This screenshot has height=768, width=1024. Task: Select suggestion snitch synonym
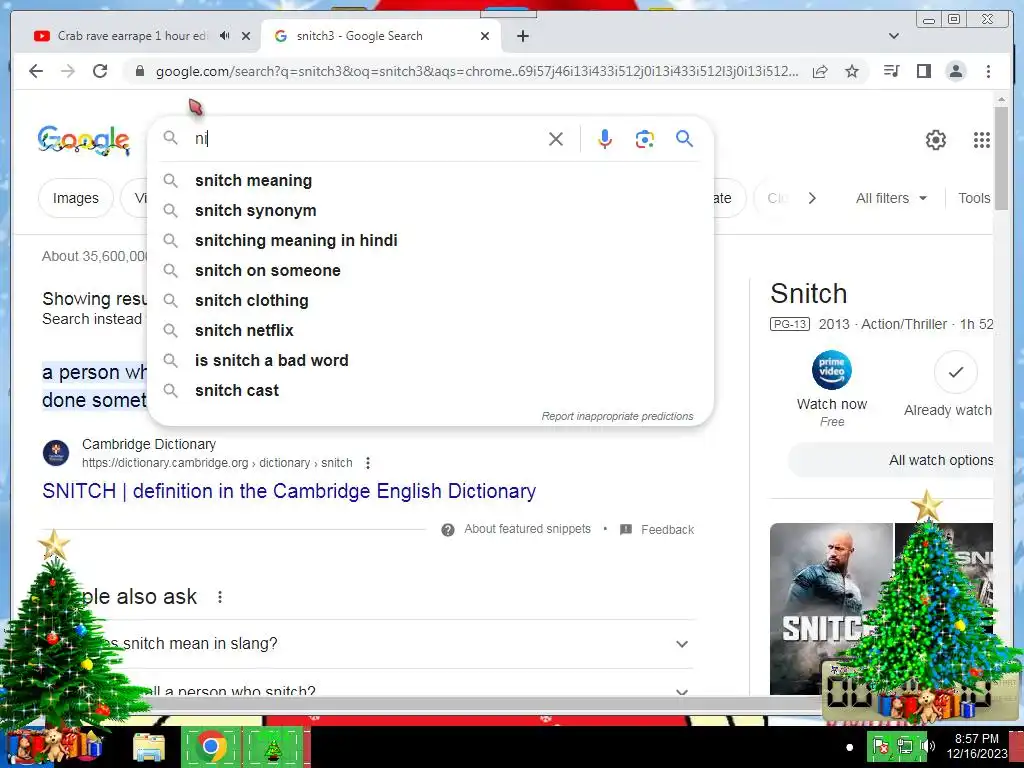pos(431,210)
